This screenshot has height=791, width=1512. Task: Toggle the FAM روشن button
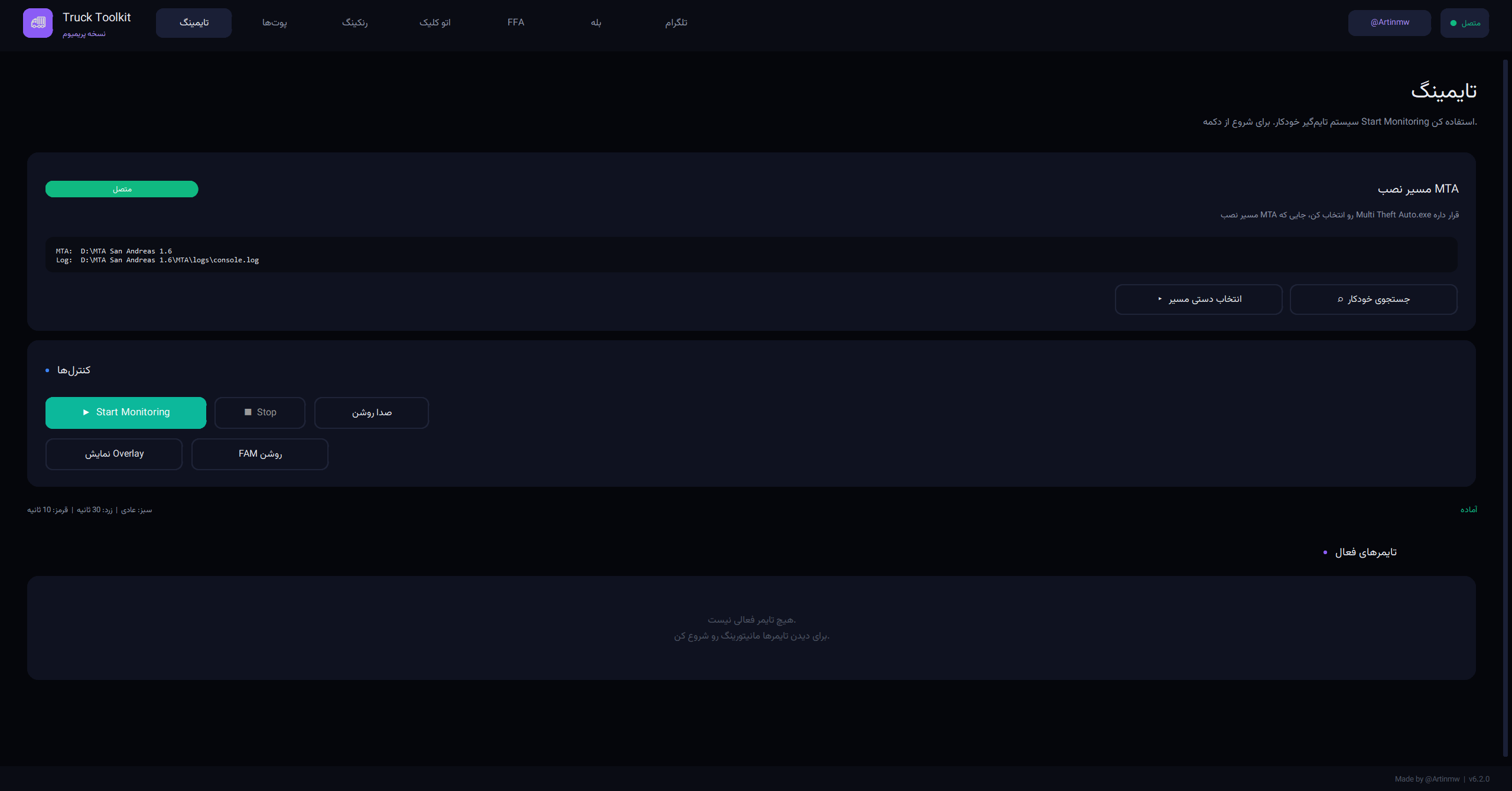[x=260, y=454]
